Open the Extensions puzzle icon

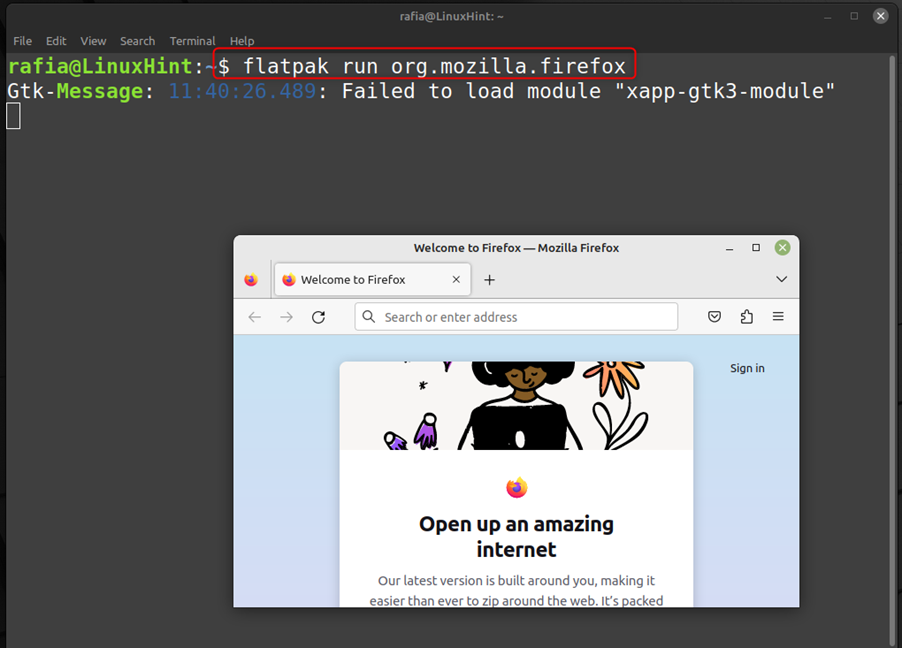coord(746,317)
